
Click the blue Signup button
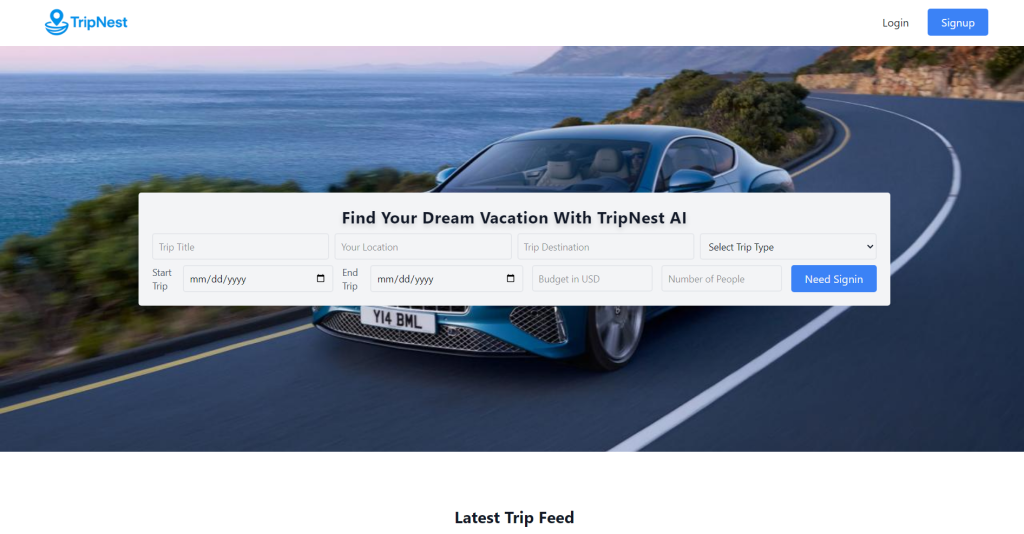[x=957, y=22]
